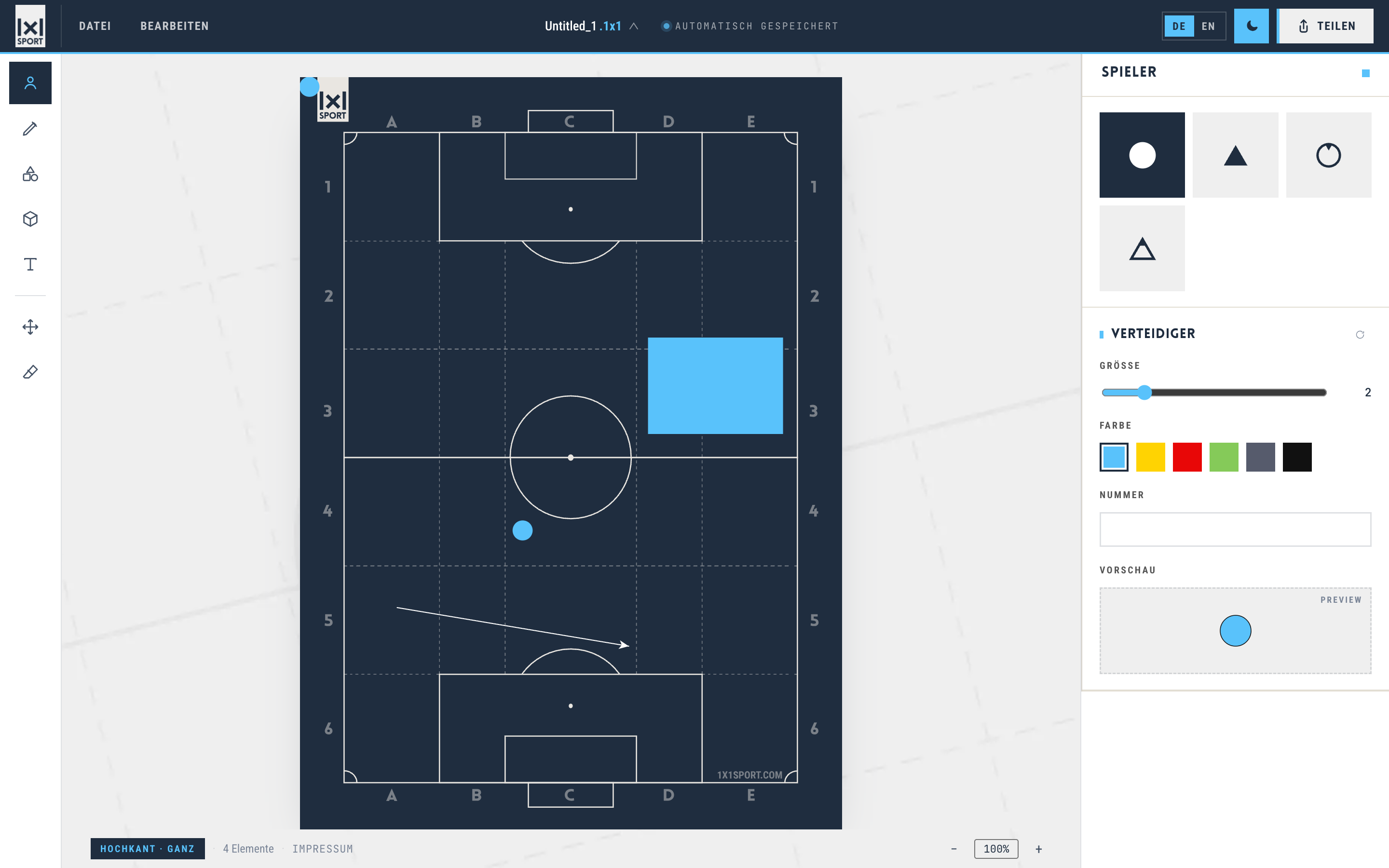The height and width of the screenshot is (868, 1389).
Task: Open the 3D cube objects tool
Action: [x=30, y=219]
